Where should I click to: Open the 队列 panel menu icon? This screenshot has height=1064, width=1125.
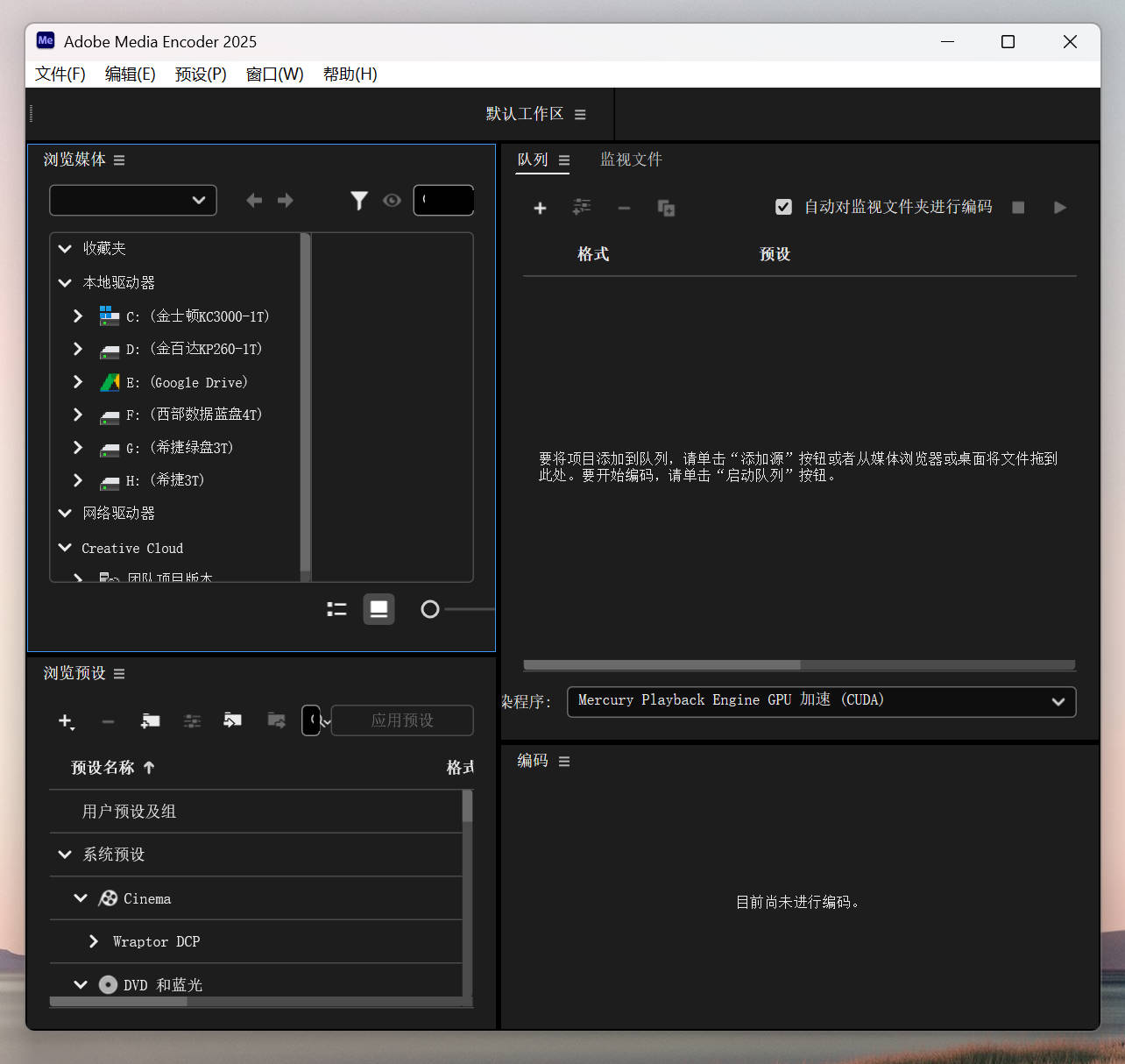click(564, 160)
